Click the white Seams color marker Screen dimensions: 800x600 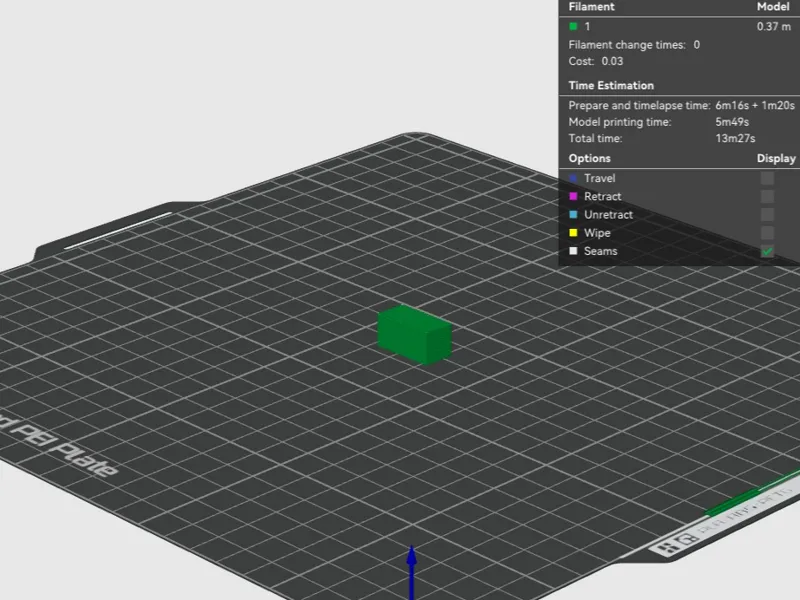[573, 251]
